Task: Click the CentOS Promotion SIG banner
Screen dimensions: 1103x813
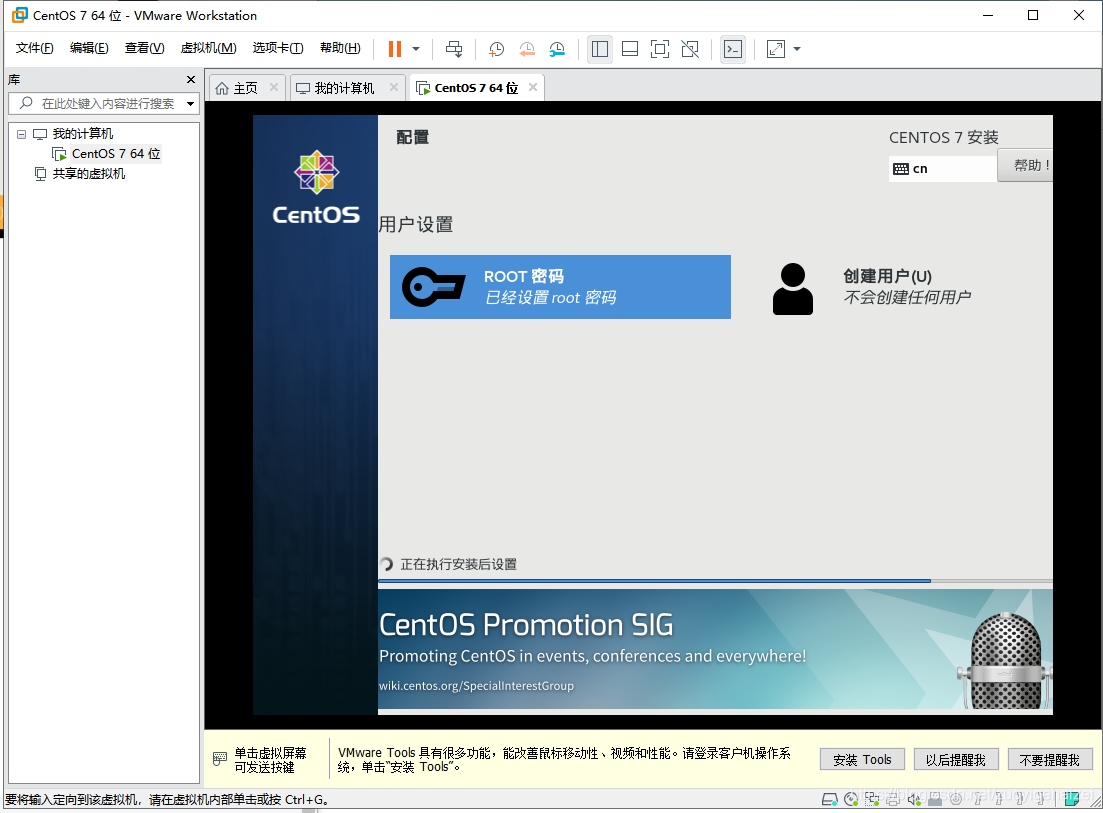Action: pos(715,648)
